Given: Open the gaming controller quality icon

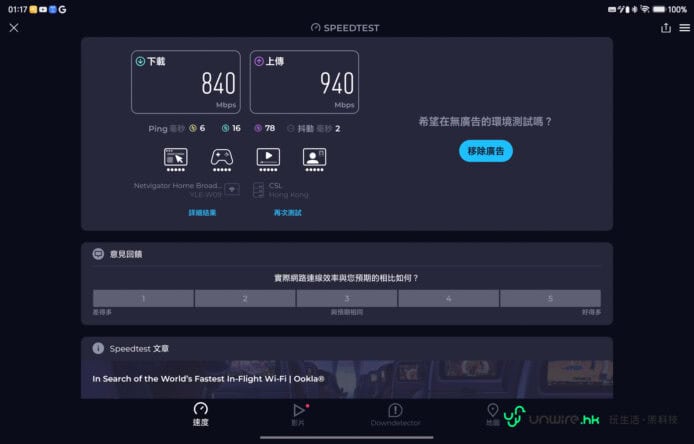Looking at the screenshot, I should 222,159.
